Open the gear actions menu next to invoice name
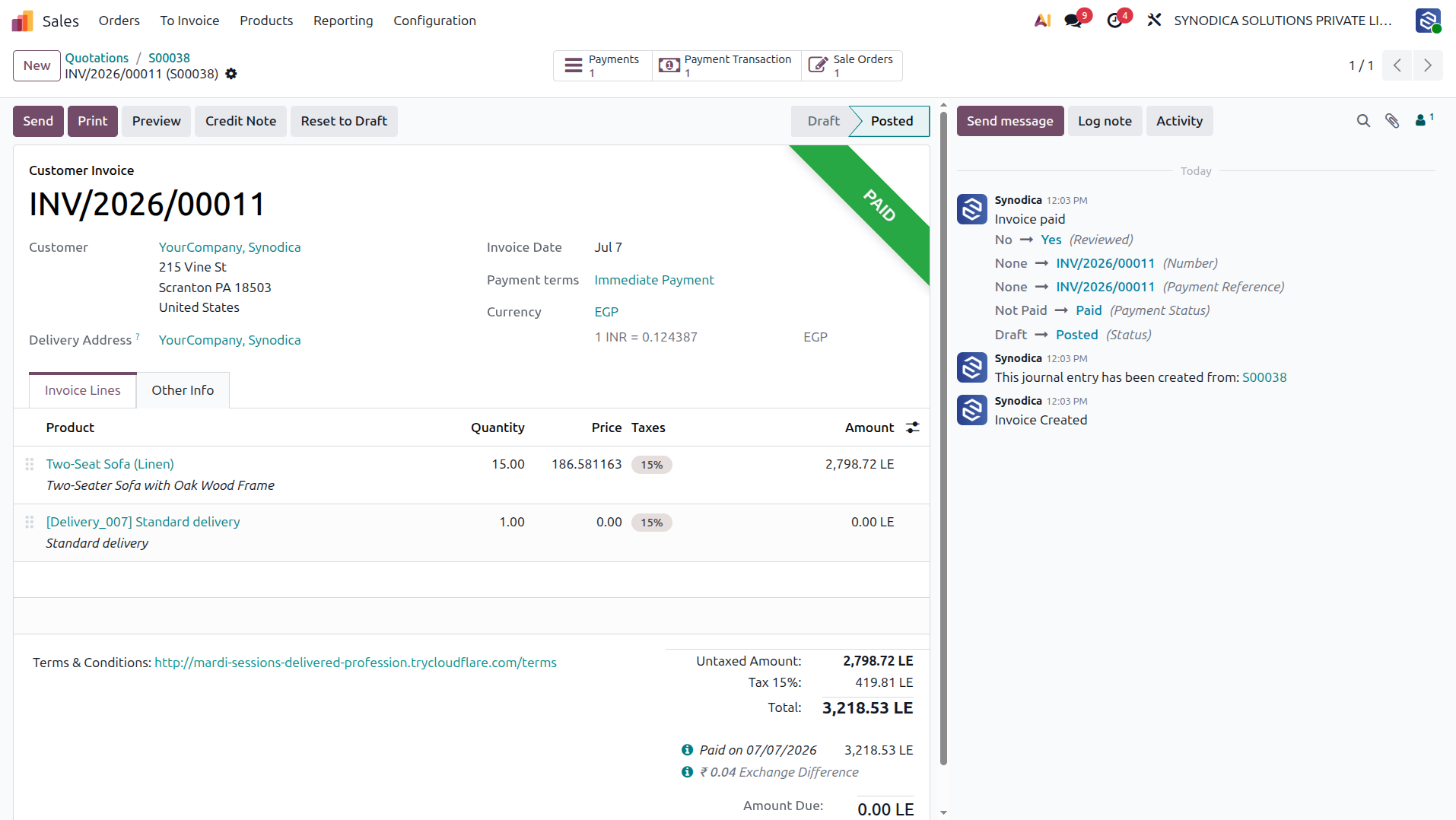The height and width of the screenshot is (820, 1456). [x=231, y=74]
